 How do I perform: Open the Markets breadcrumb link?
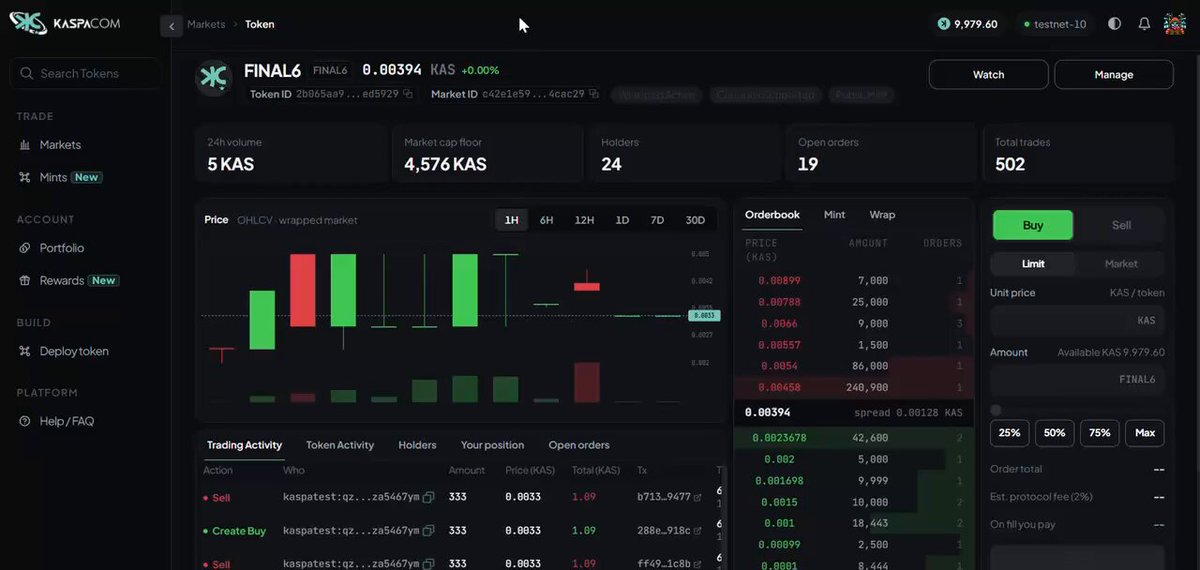[206, 24]
